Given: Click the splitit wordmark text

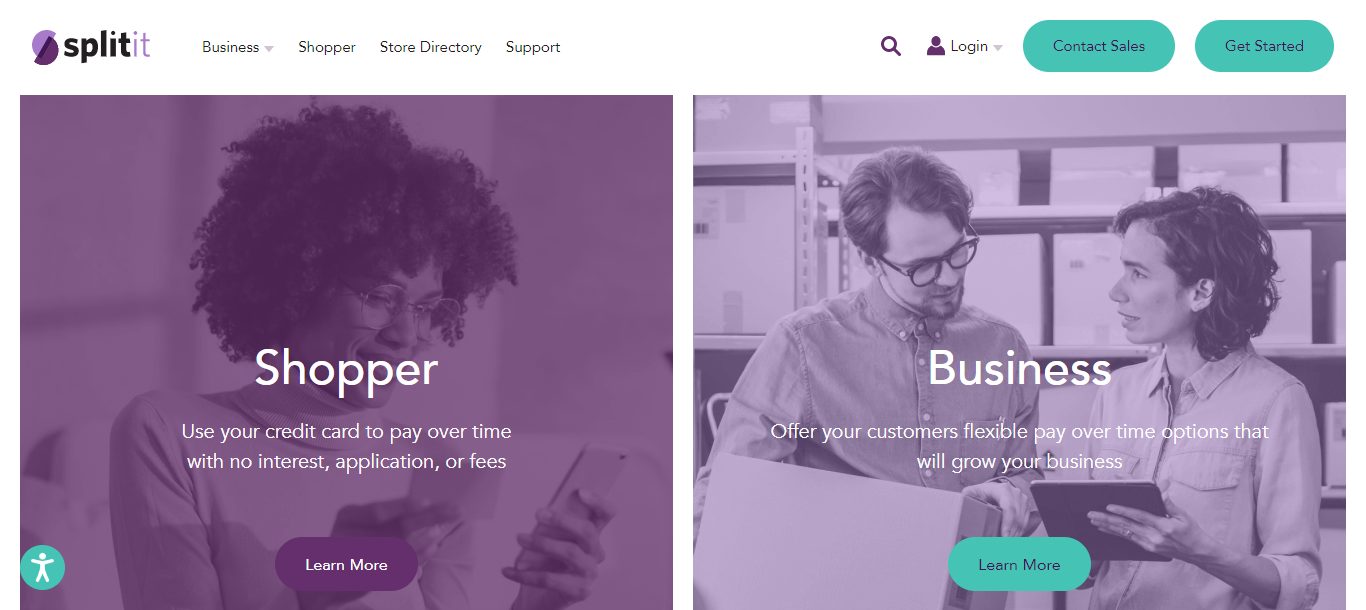Looking at the screenshot, I should pos(107,46).
